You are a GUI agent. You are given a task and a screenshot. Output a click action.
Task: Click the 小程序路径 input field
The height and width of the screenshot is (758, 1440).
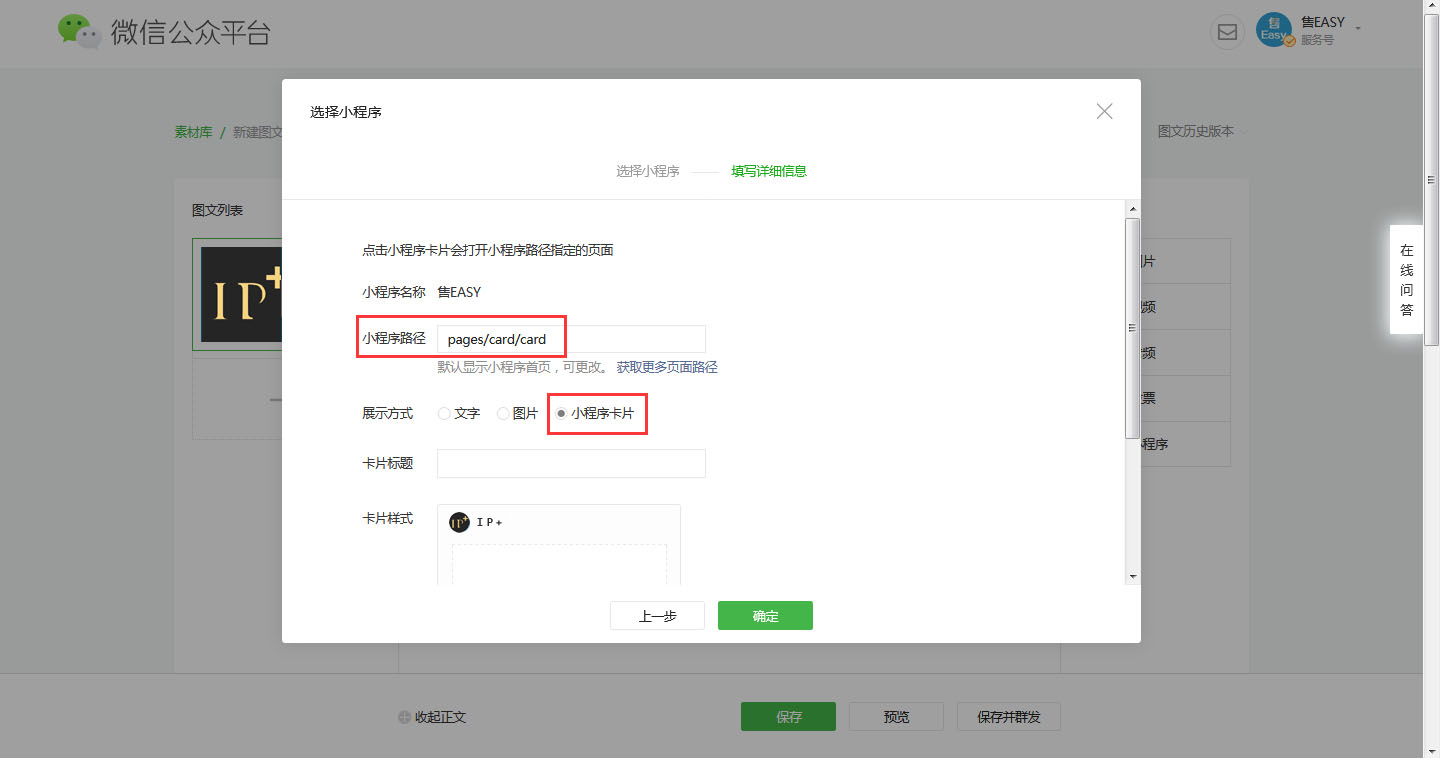[x=571, y=339]
